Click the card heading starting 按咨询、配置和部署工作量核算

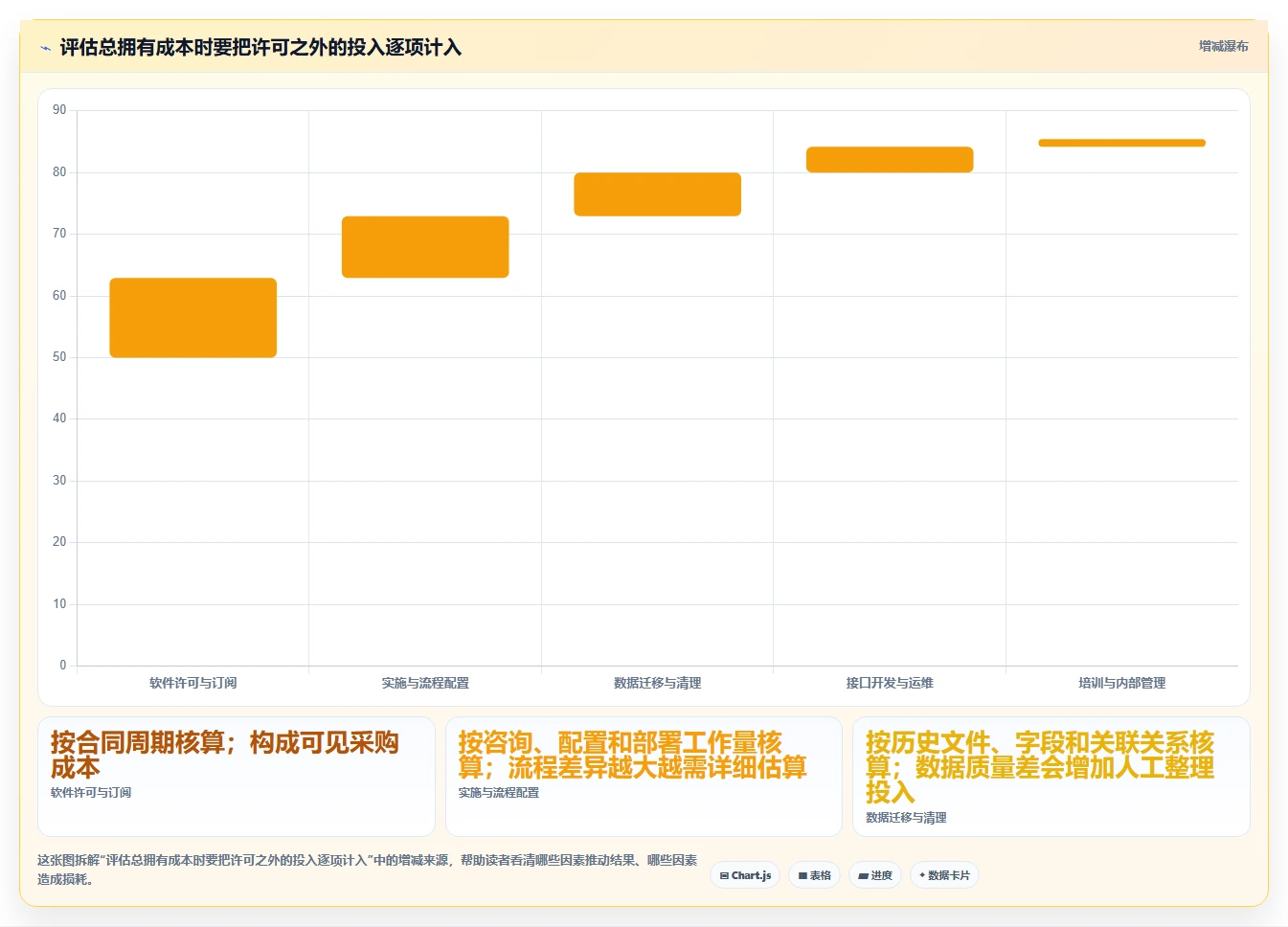632,755
